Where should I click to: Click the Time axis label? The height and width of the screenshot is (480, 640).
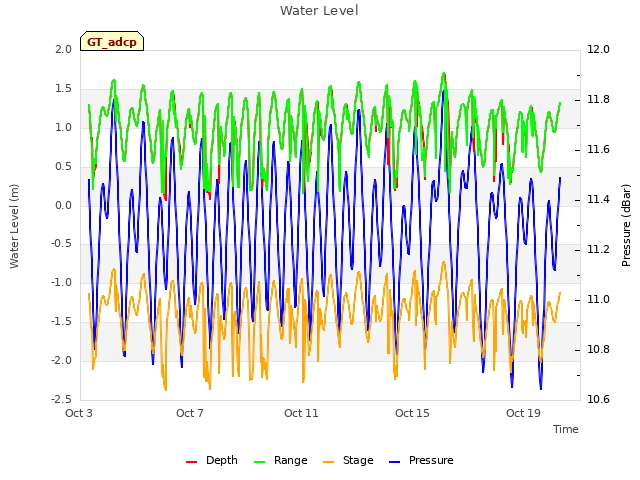(566, 429)
